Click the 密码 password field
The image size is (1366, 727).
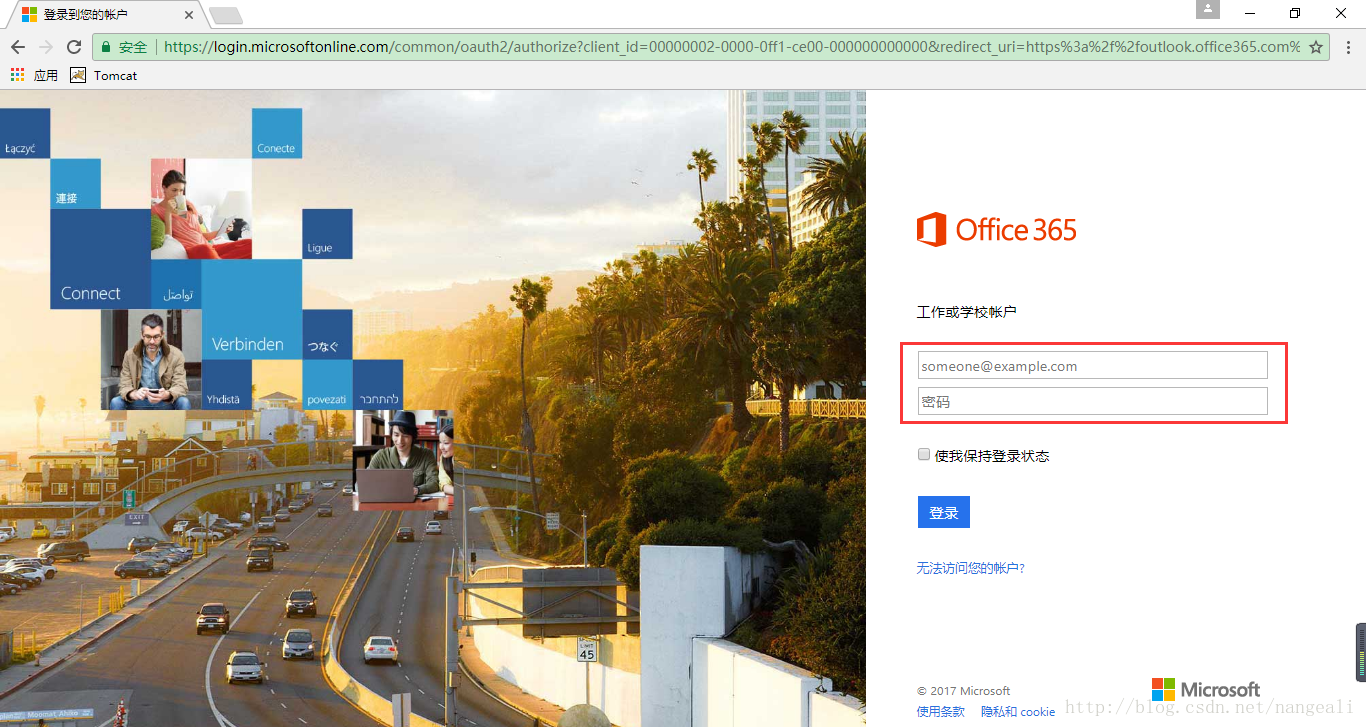coord(1093,401)
